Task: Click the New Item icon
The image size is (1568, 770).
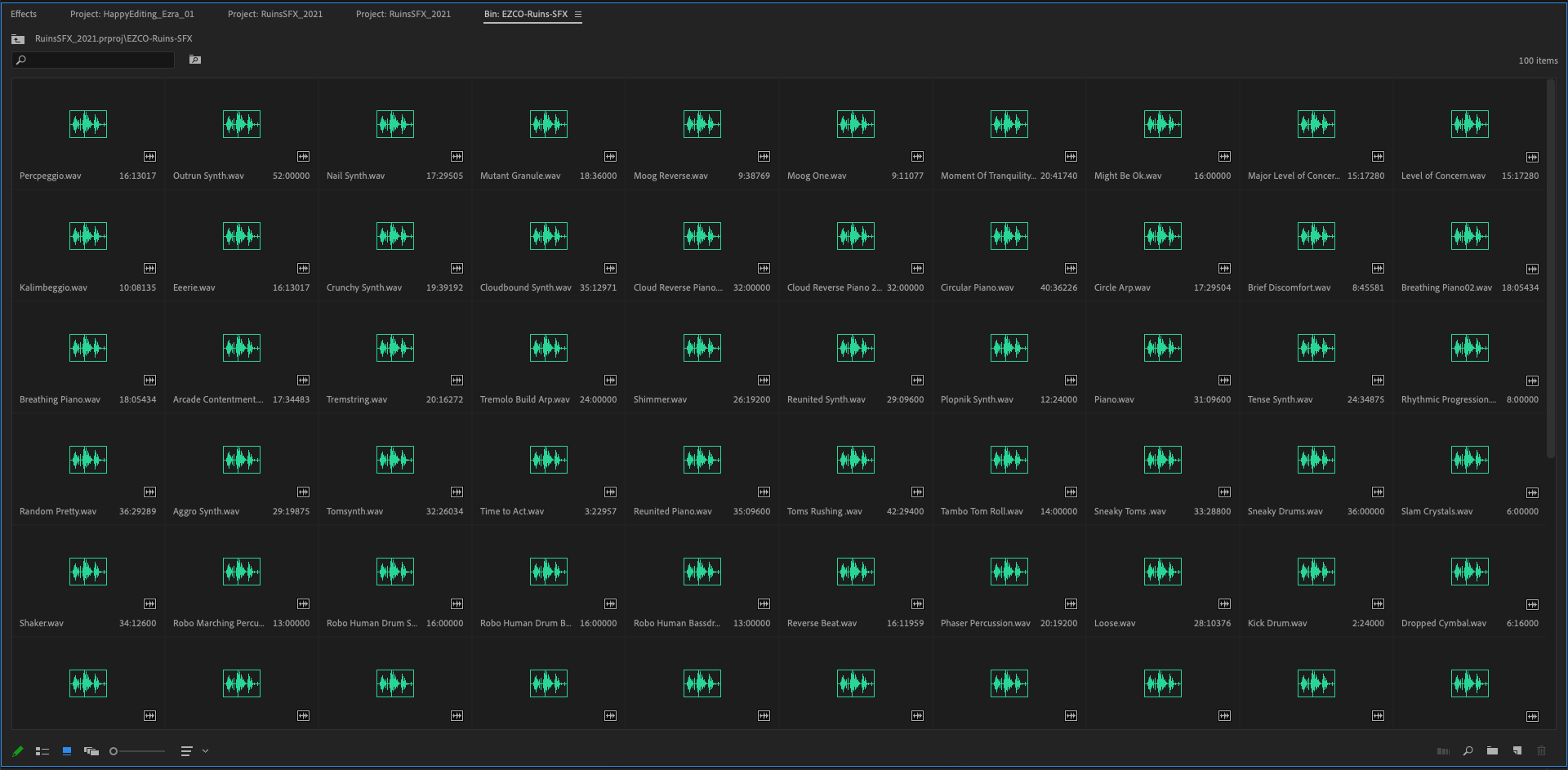Action: [1517, 751]
